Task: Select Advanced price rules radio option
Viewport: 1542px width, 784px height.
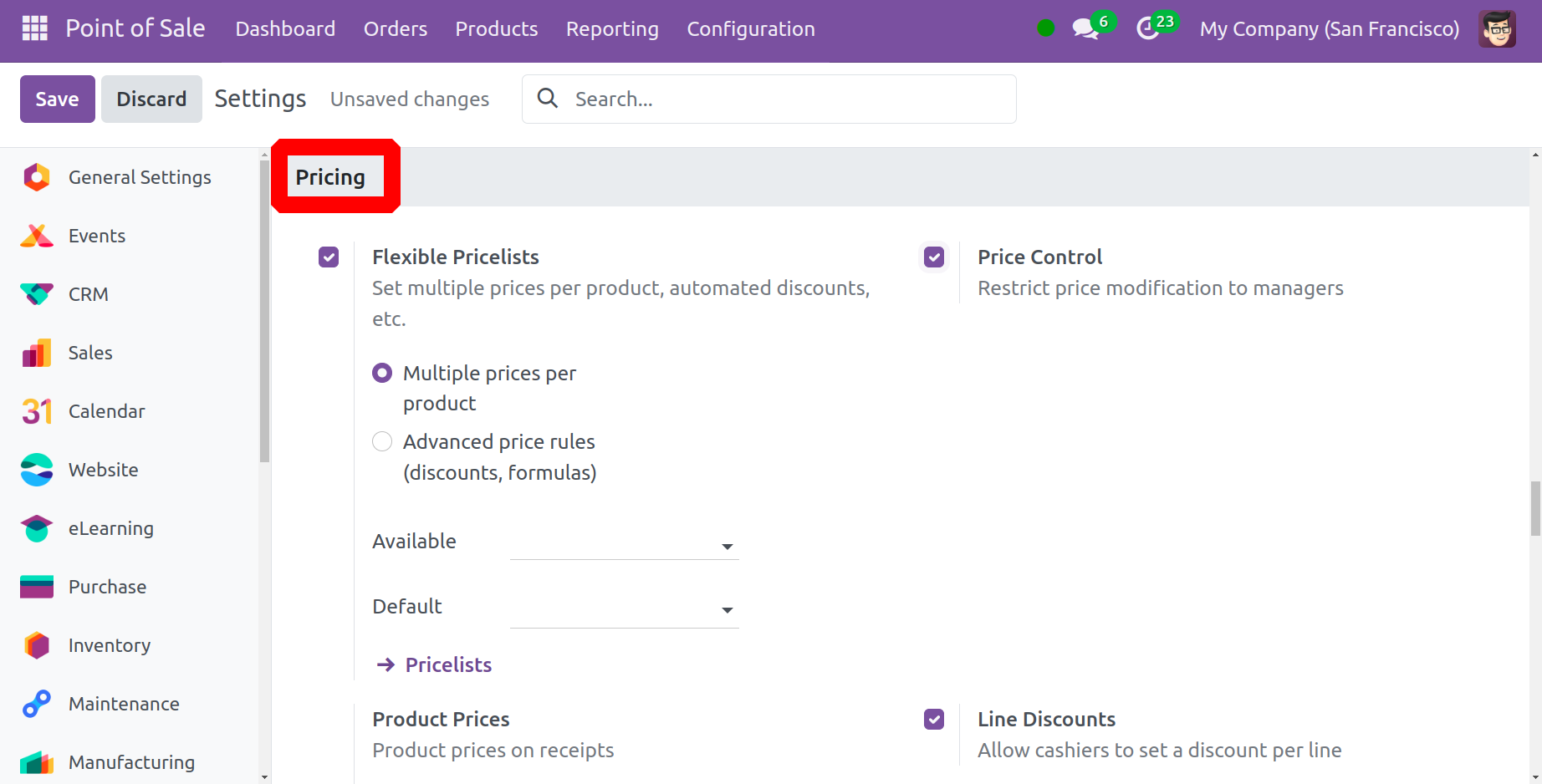Action: click(382, 441)
